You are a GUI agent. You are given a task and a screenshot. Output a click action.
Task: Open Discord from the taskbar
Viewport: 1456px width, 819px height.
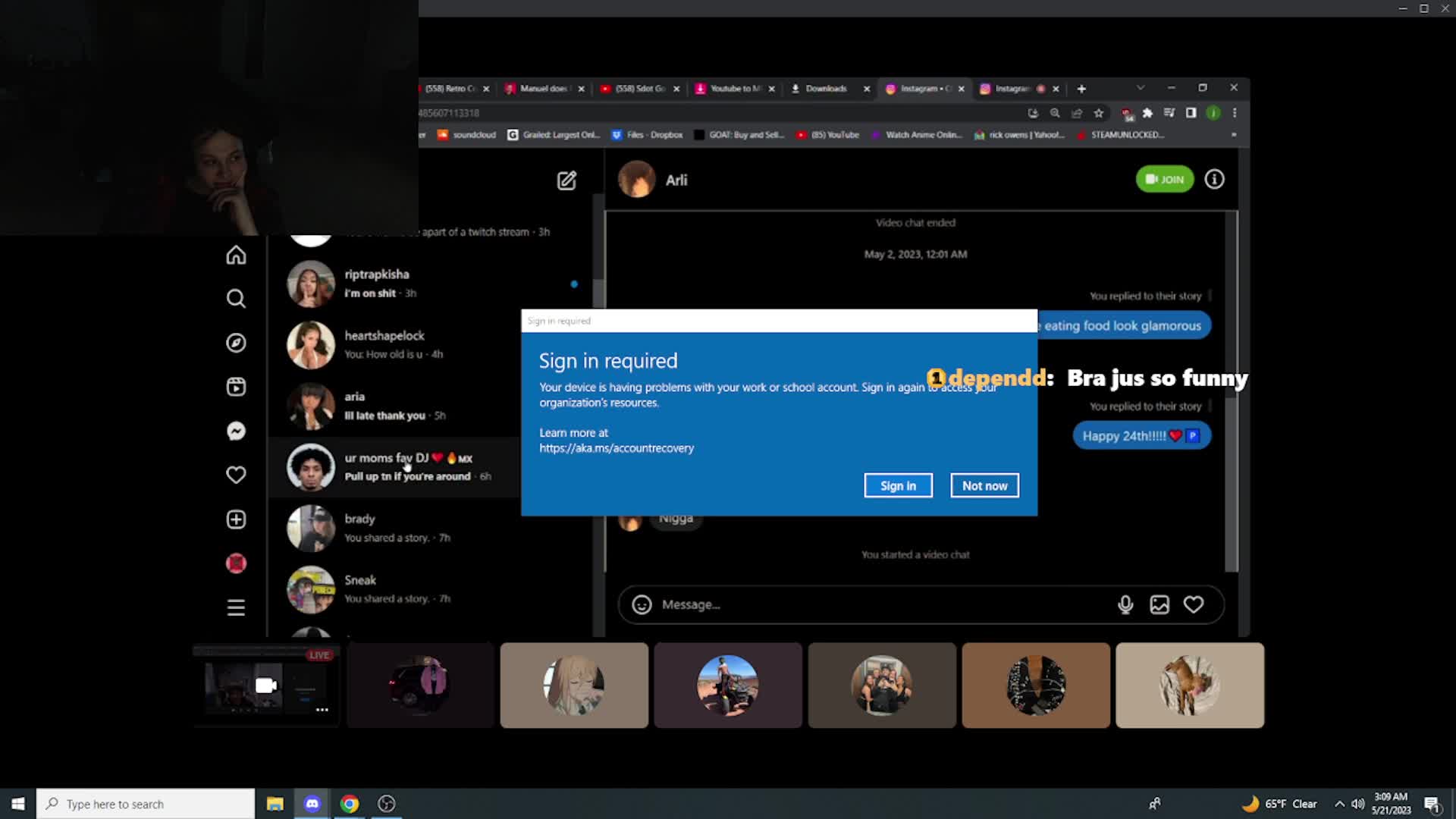(312, 804)
